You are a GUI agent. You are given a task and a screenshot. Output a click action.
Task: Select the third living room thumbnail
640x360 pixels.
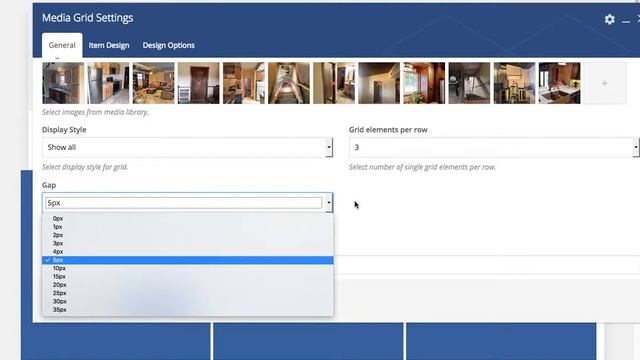pos(153,83)
